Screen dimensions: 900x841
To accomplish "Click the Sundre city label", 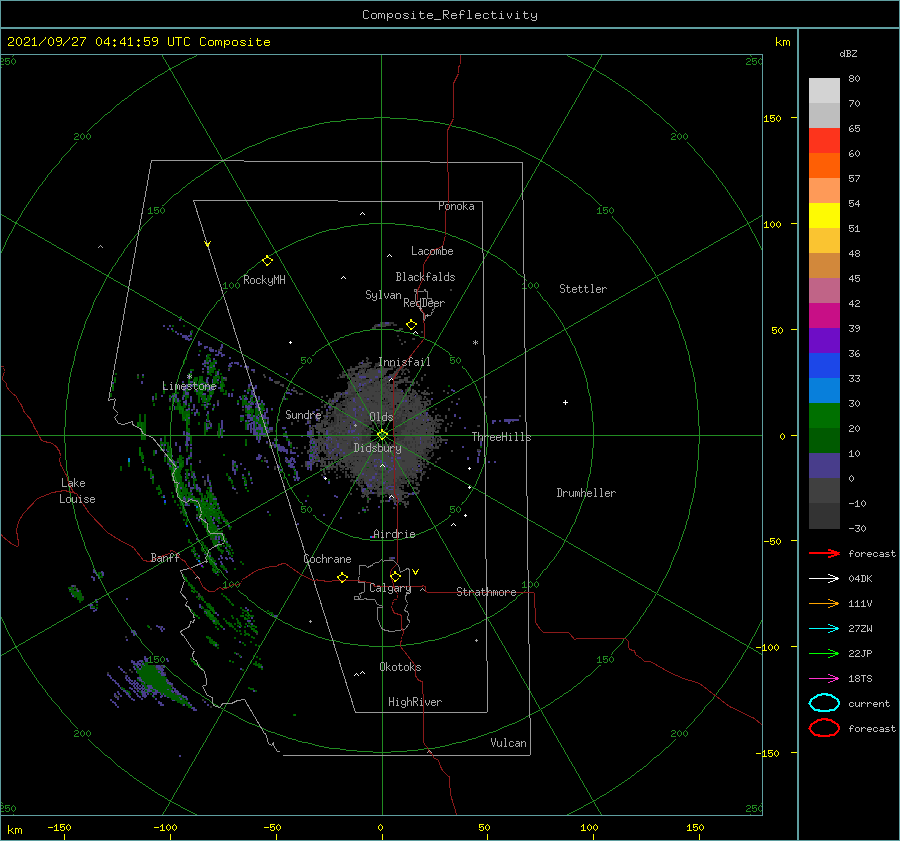I will pos(303,414).
